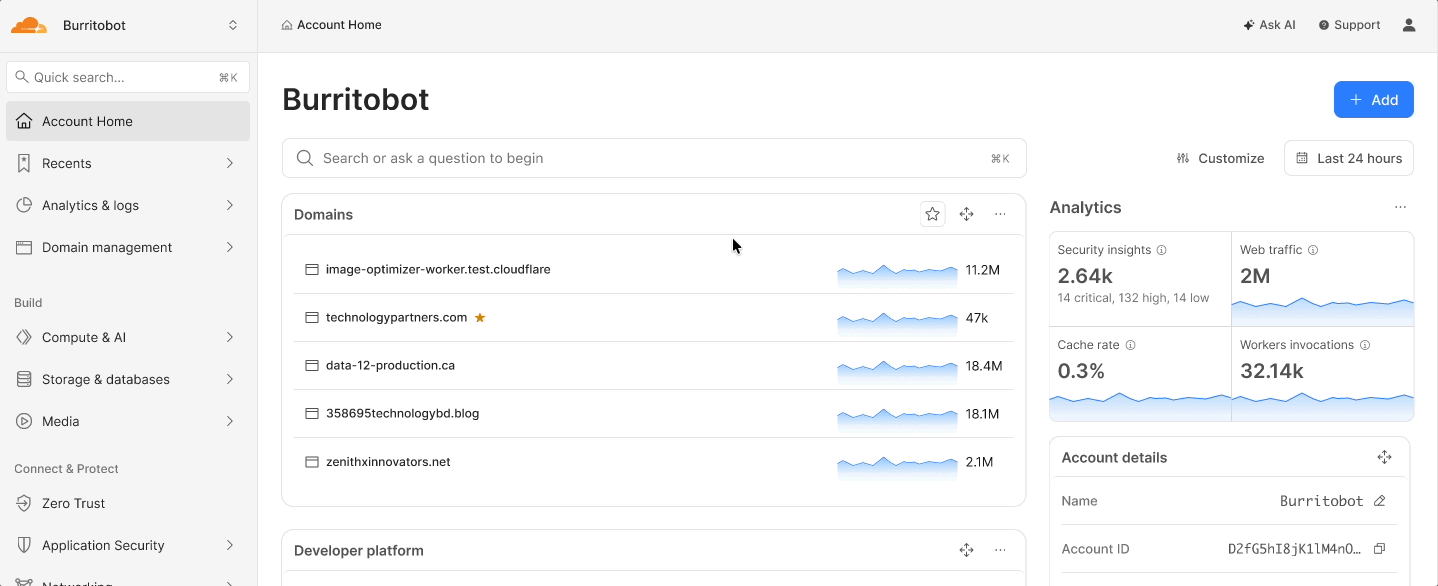Click the Media play icon
The image size is (1438, 586).
24,421
